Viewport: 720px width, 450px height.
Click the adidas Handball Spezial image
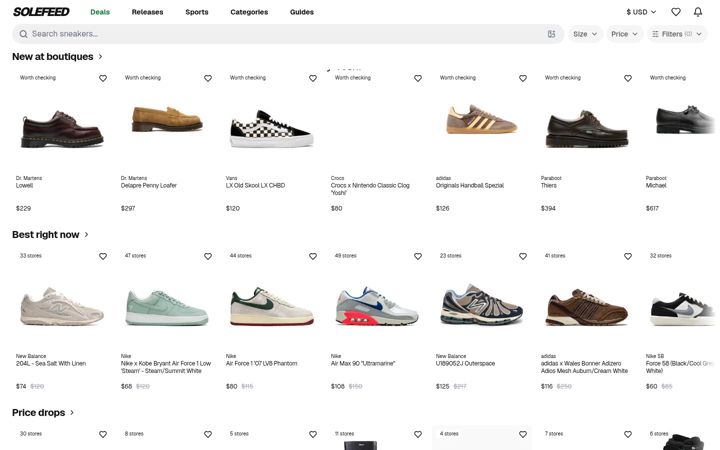point(481,119)
